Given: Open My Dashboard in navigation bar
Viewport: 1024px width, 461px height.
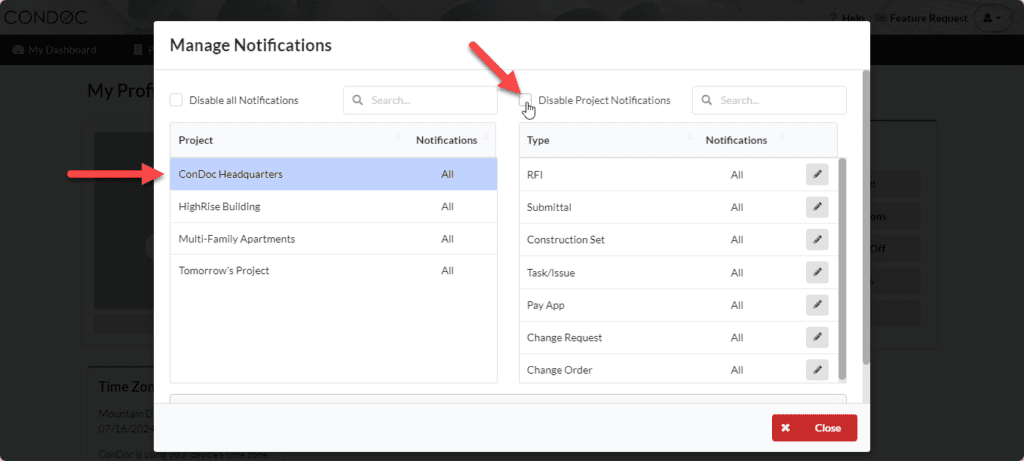Looking at the screenshot, I should [x=54, y=50].
